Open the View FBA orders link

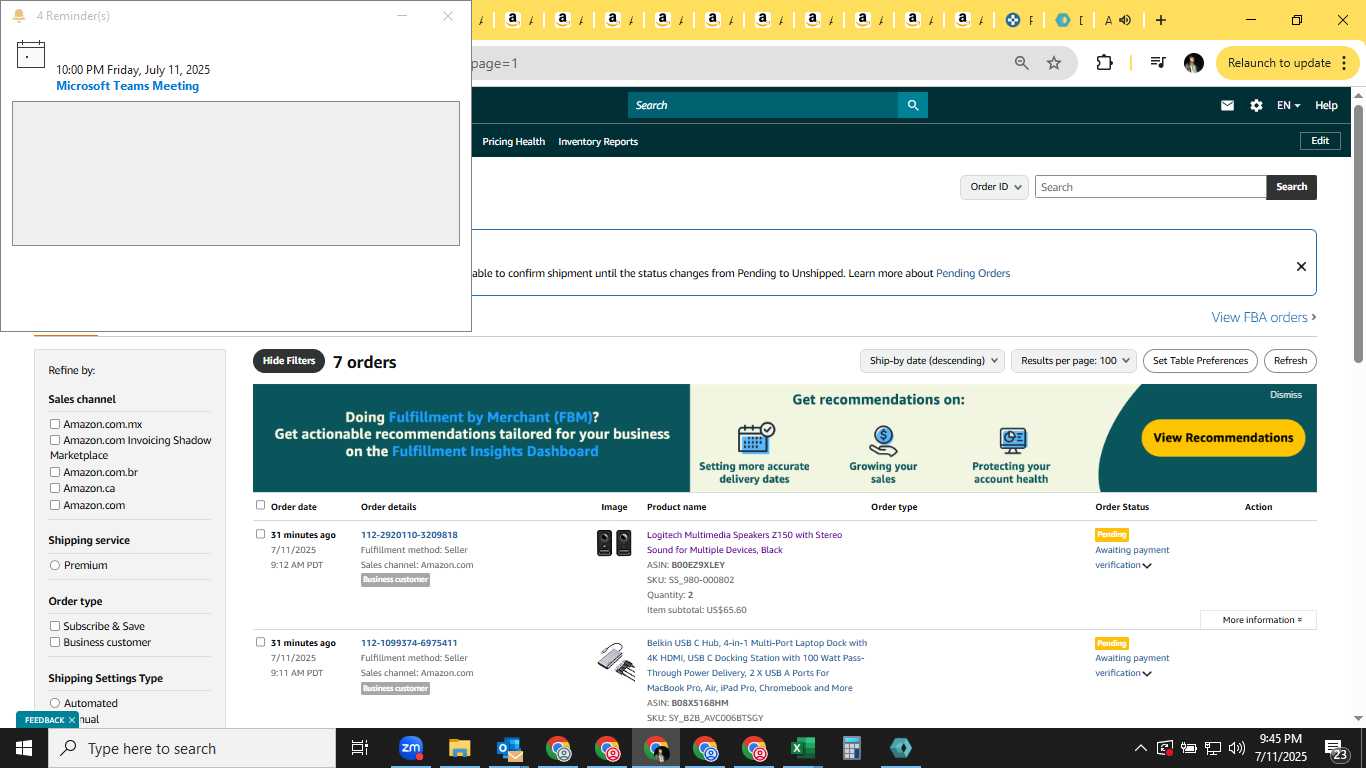point(1263,317)
